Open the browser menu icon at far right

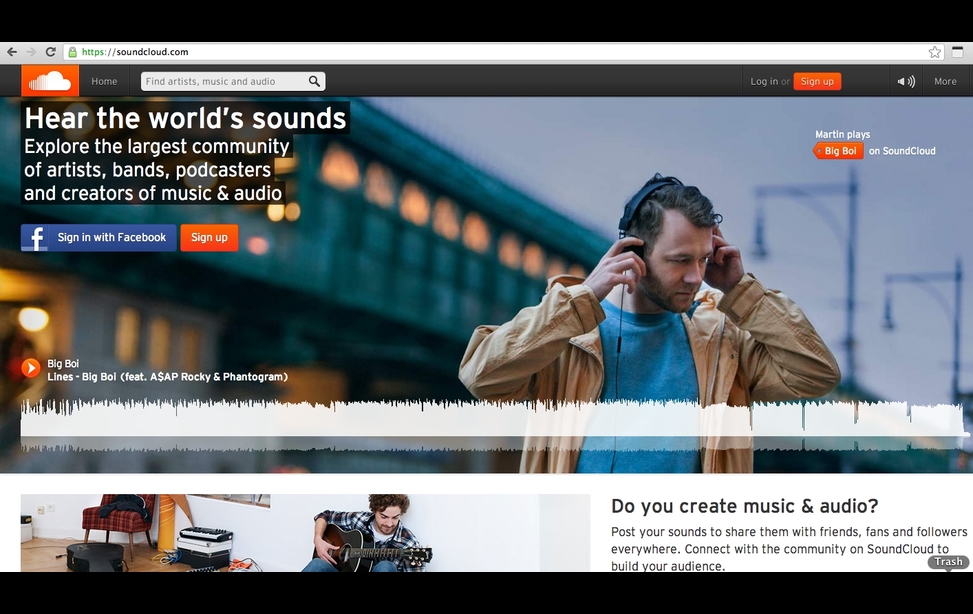pos(958,52)
